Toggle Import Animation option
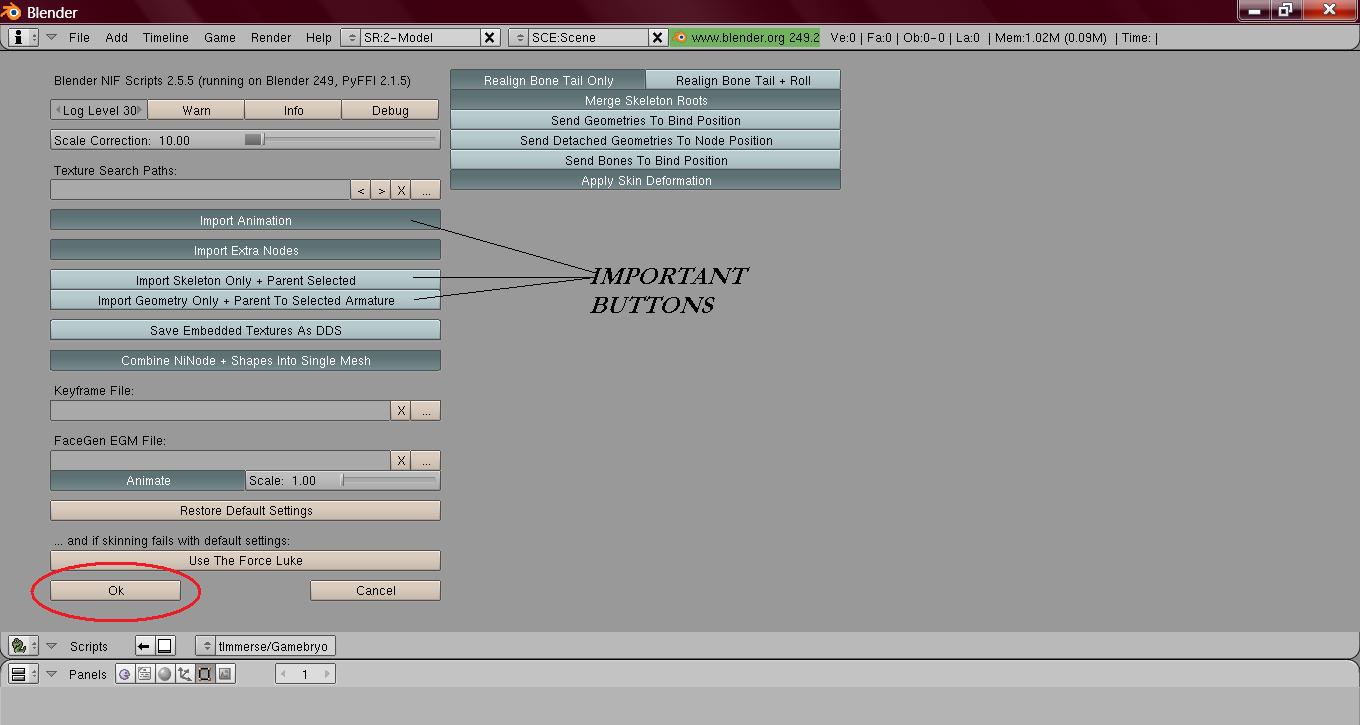The width and height of the screenshot is (1360, 725). pyautogui.click(x=245, y=220)
